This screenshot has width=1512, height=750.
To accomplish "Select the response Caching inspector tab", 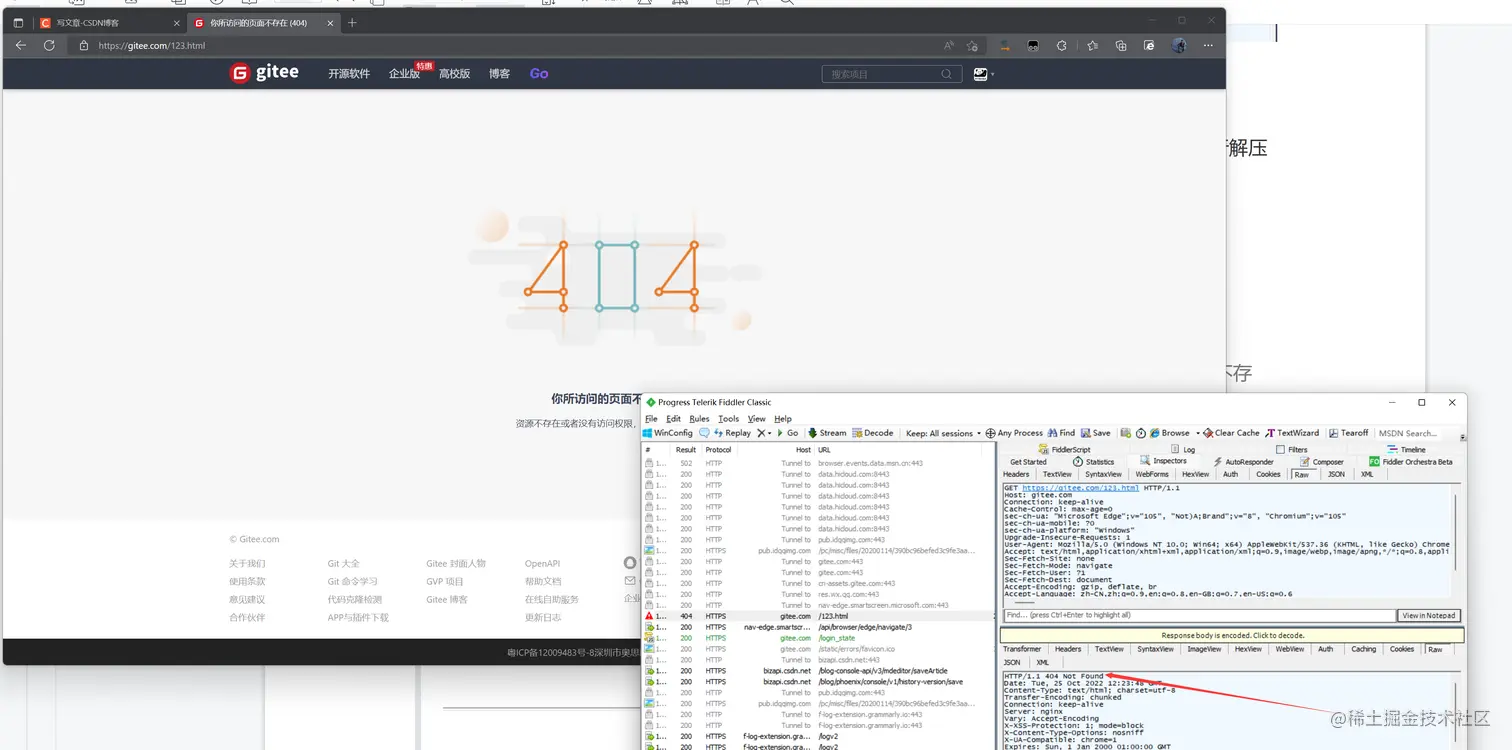I will (x=1364, y=649).
